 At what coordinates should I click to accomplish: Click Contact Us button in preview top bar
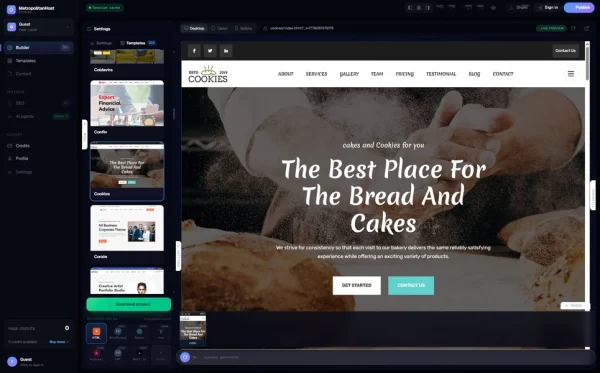(x=566, y=50)
